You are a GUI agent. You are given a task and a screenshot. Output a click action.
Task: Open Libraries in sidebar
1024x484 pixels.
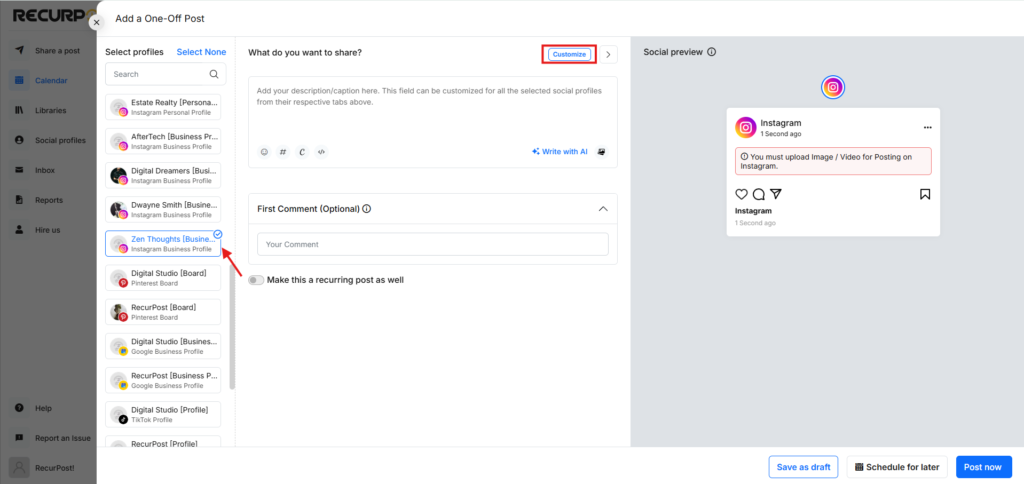click(51, 110)
